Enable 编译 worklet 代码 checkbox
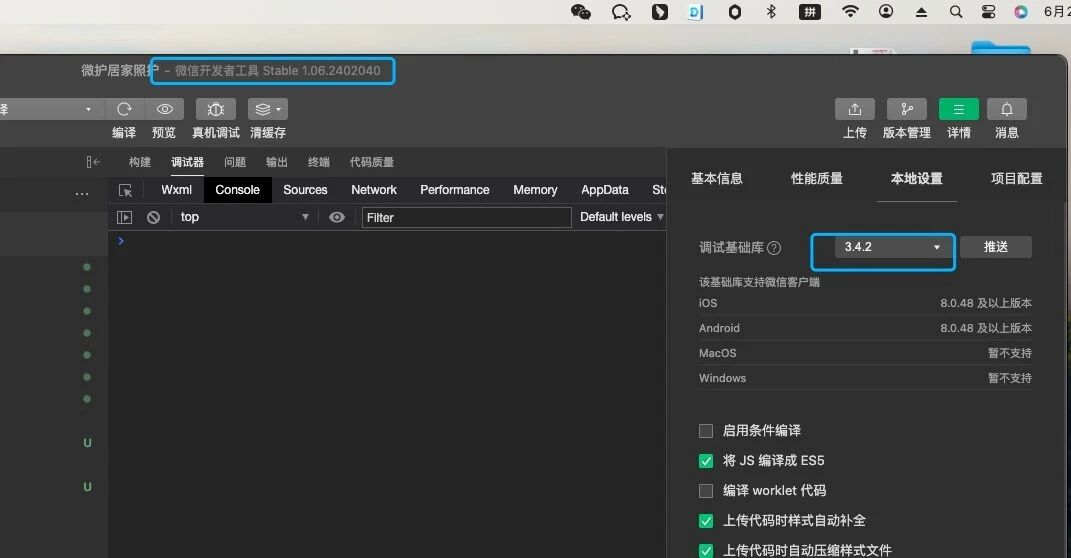Image resolution: width=1071 pixels, height=558 pixels. click(x=706, y=491)
